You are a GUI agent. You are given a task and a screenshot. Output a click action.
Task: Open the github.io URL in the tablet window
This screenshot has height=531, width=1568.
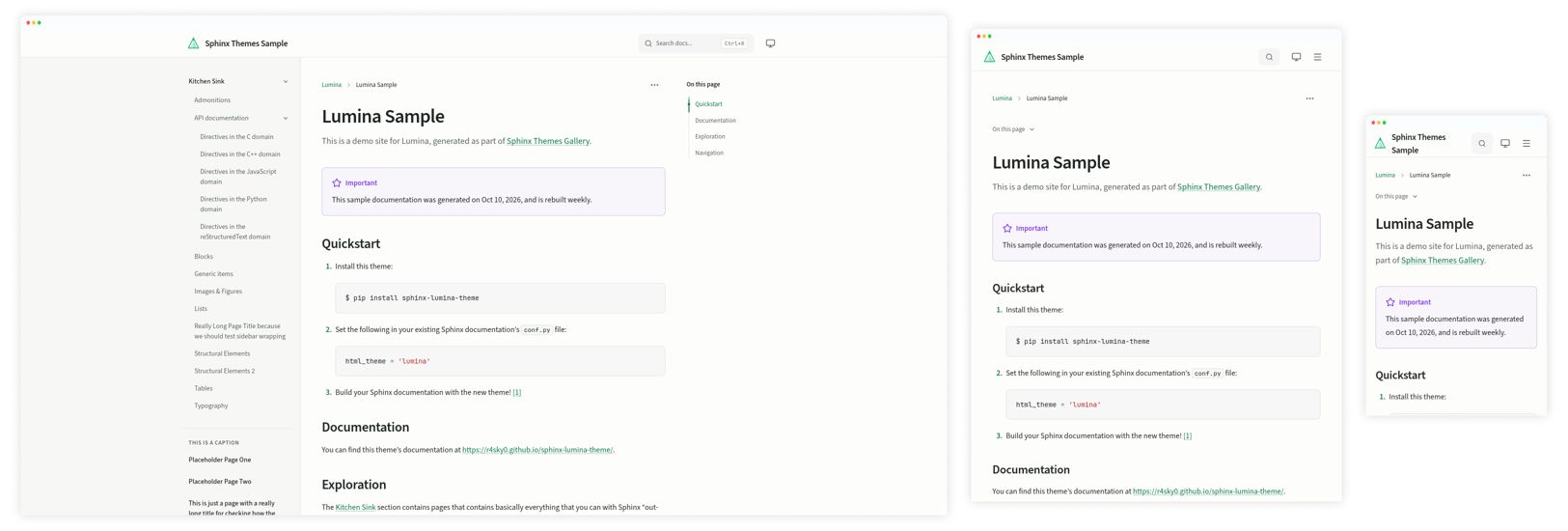point(1208,491)
